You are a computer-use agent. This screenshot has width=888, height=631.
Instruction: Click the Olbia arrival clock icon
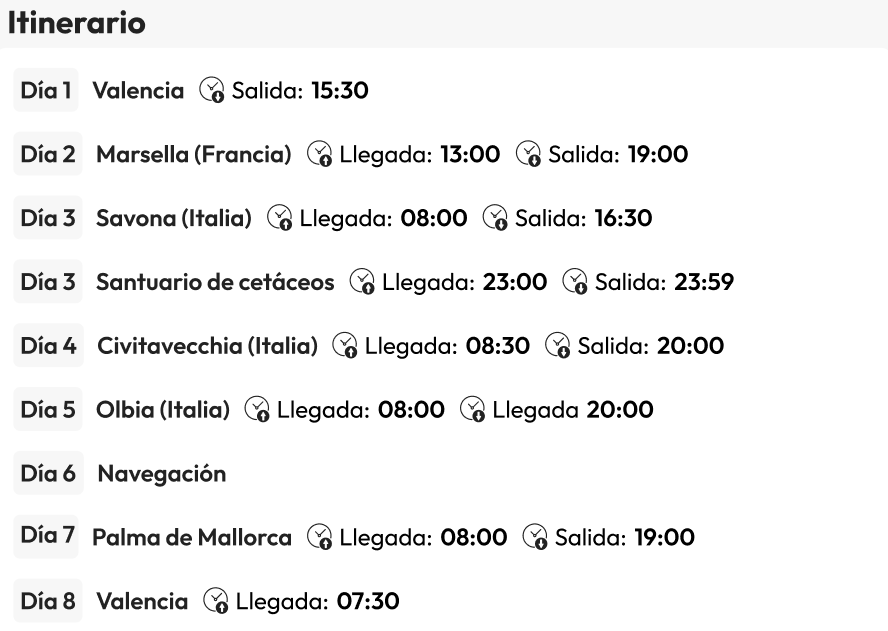point(258,410)
